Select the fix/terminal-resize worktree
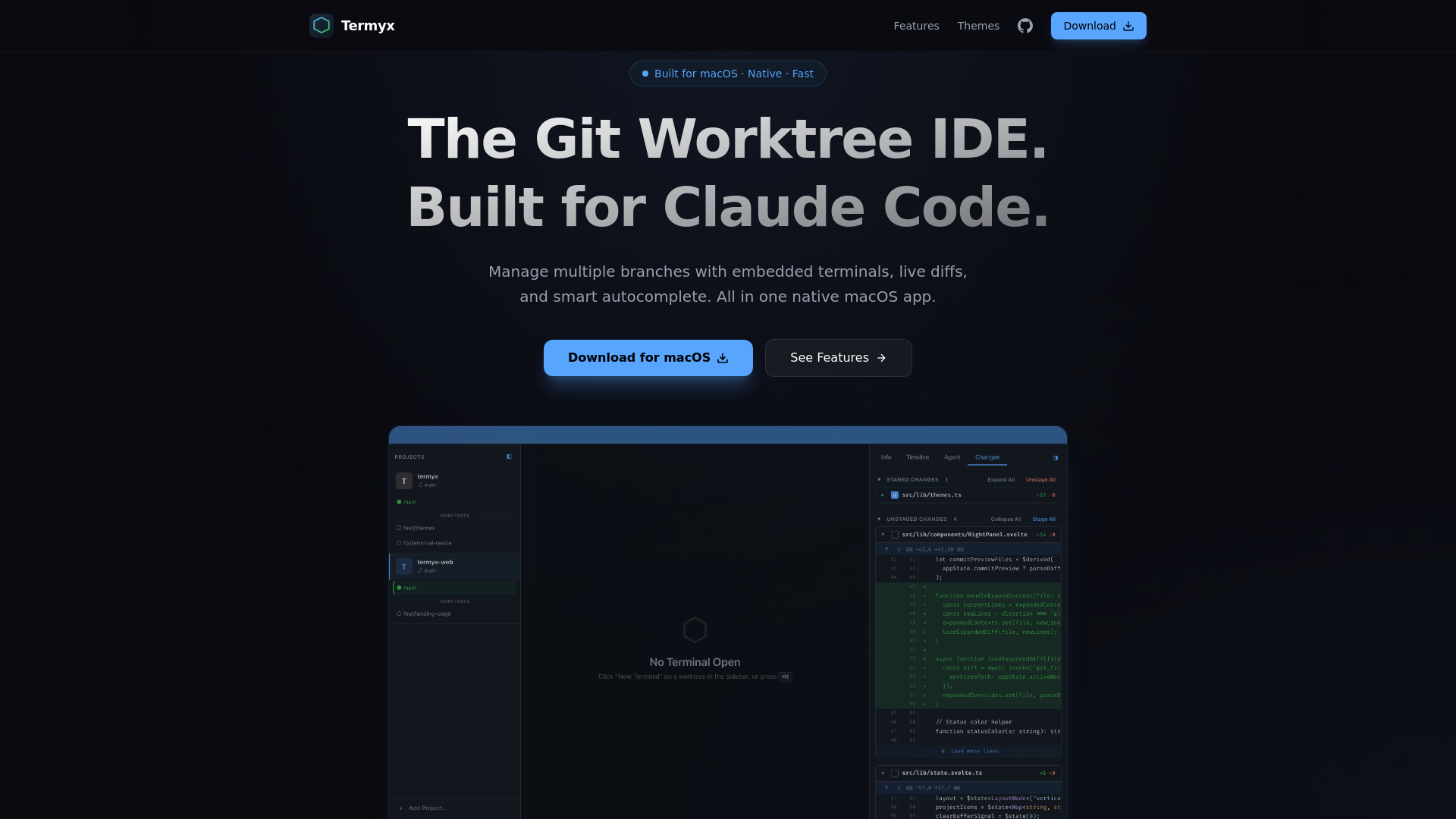The height and width of the screenshot is (819, 1456). point(455,543)
